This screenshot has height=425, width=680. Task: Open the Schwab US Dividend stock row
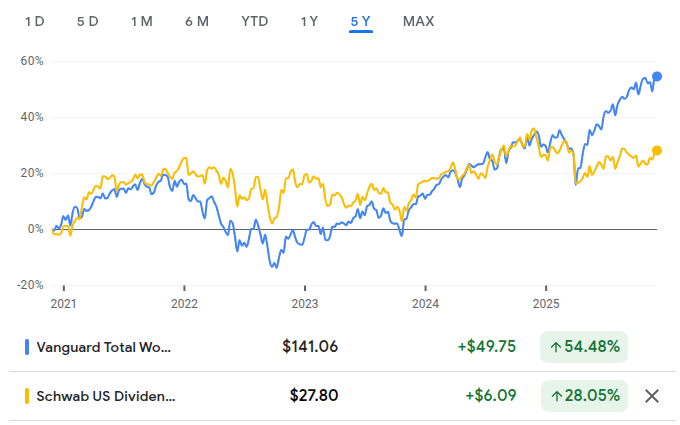pos(343,396)
